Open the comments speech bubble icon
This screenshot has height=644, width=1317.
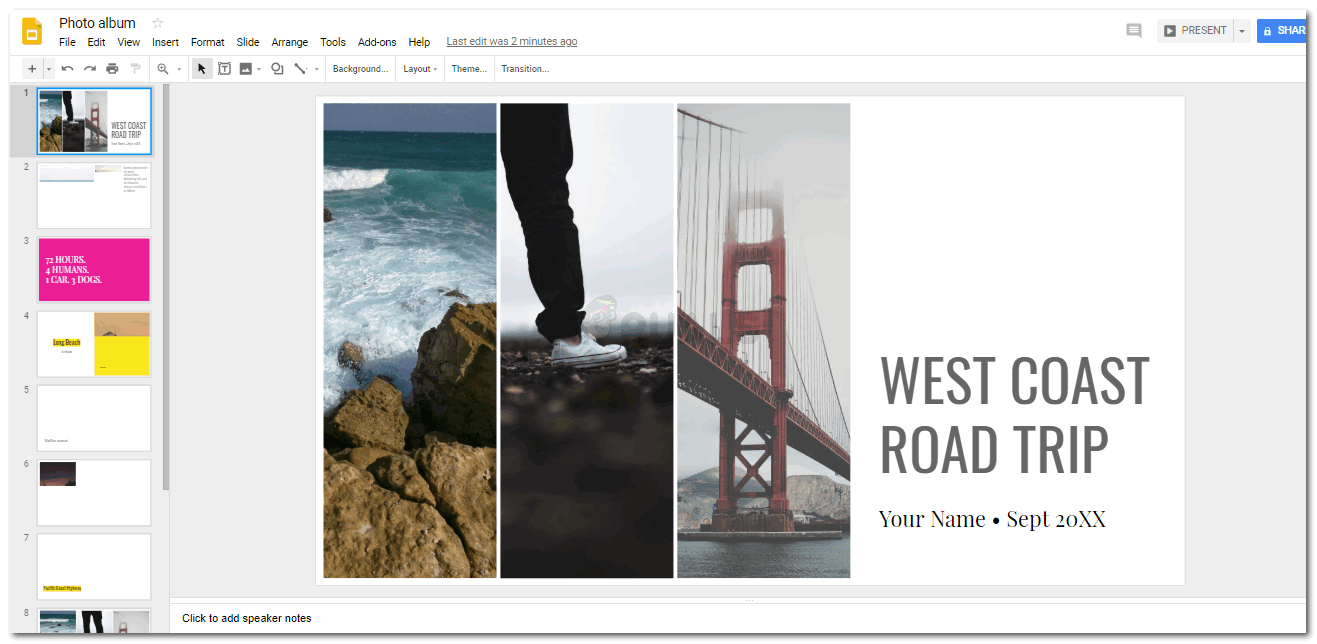click(x=1134, y=31)
